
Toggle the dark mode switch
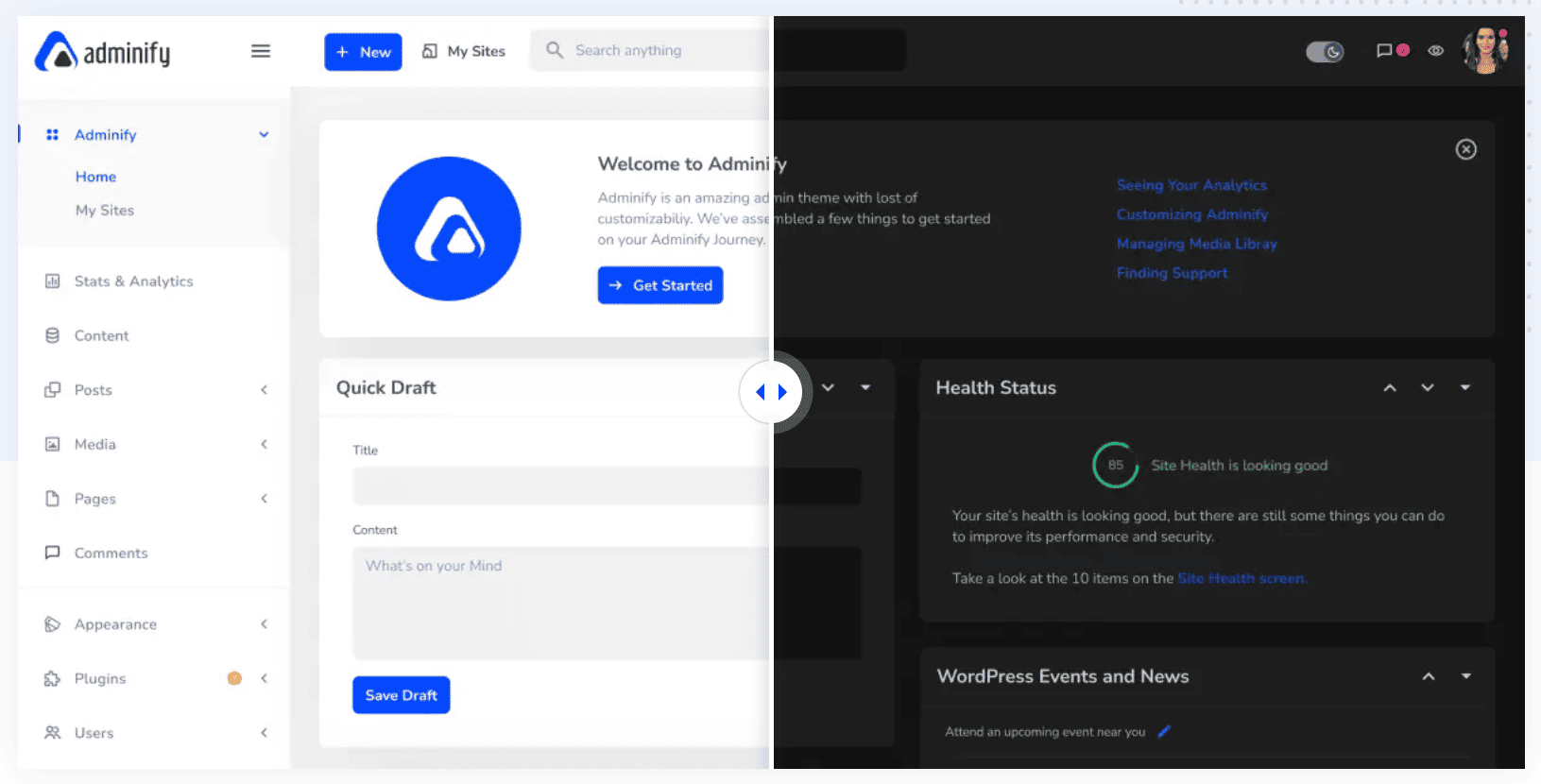pos(1325,51)
